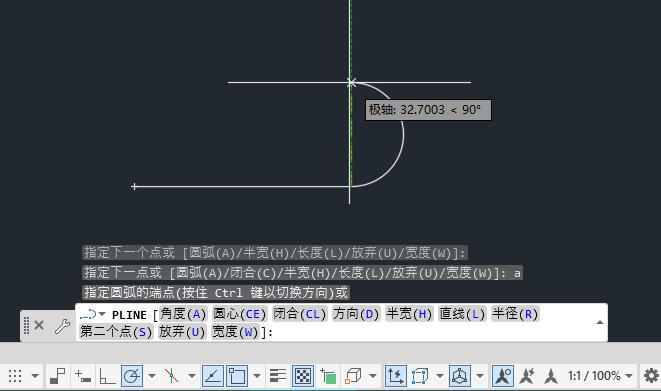Select the 第二个点(S) second point option
The height and width of the screenshot is (391, 661).
click(x=116, y=332)
